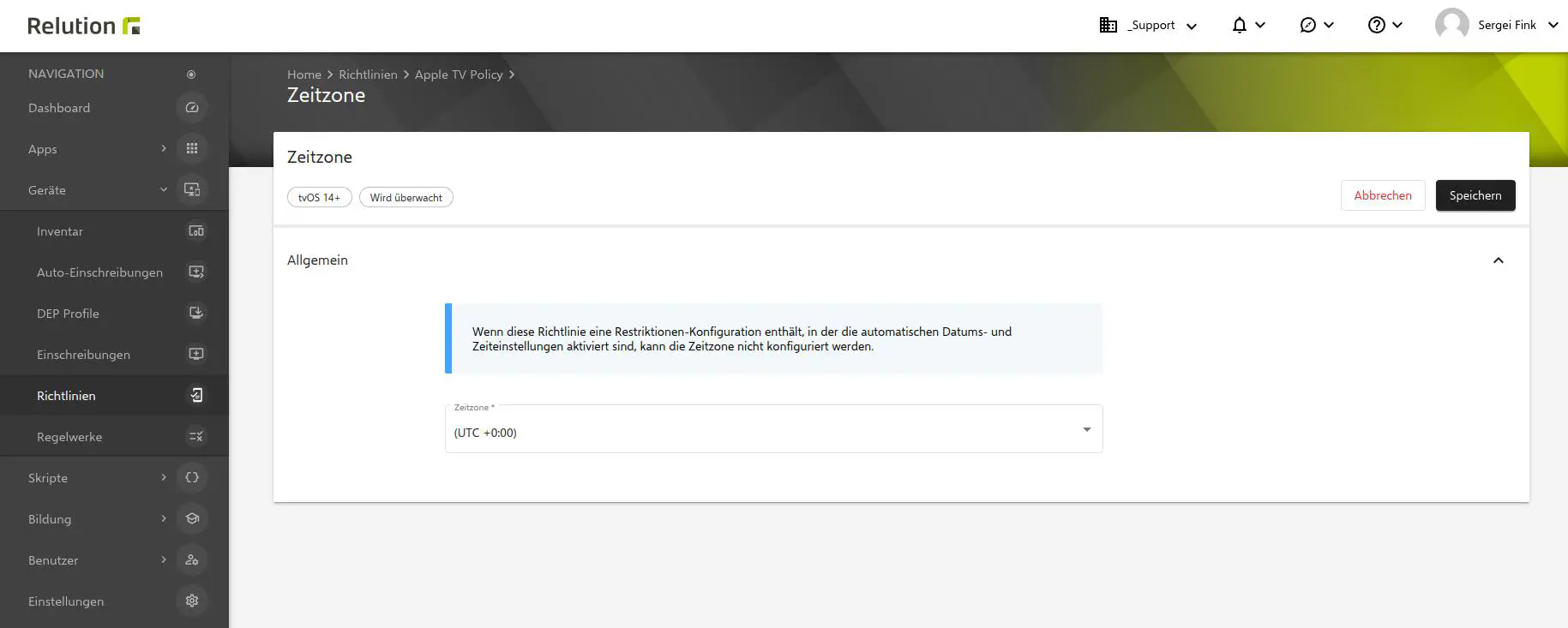Click the Regelwerke rules icon
Screen dimensions: 1568x628
(196, 437)
